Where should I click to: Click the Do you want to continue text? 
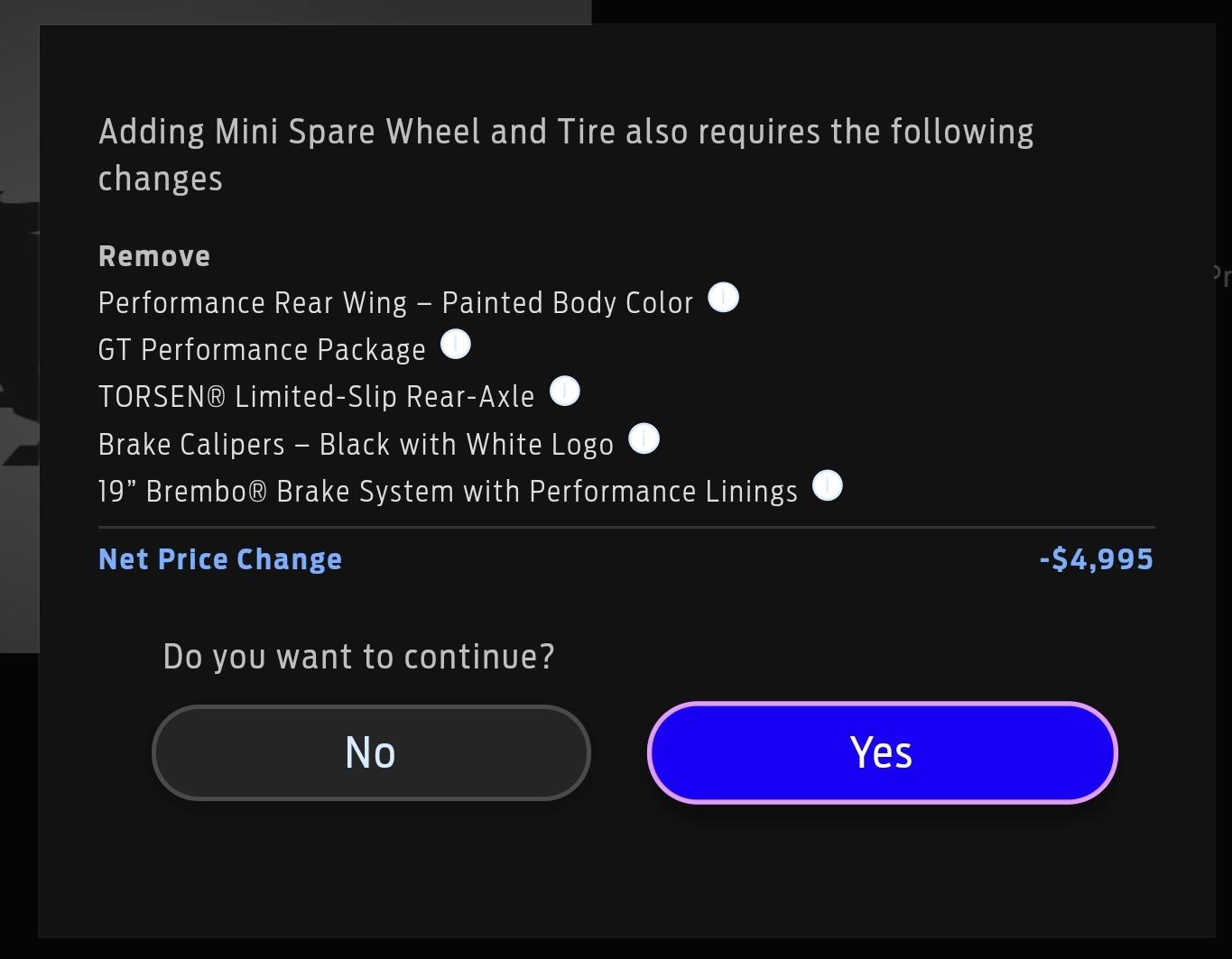tap(358, 657)
